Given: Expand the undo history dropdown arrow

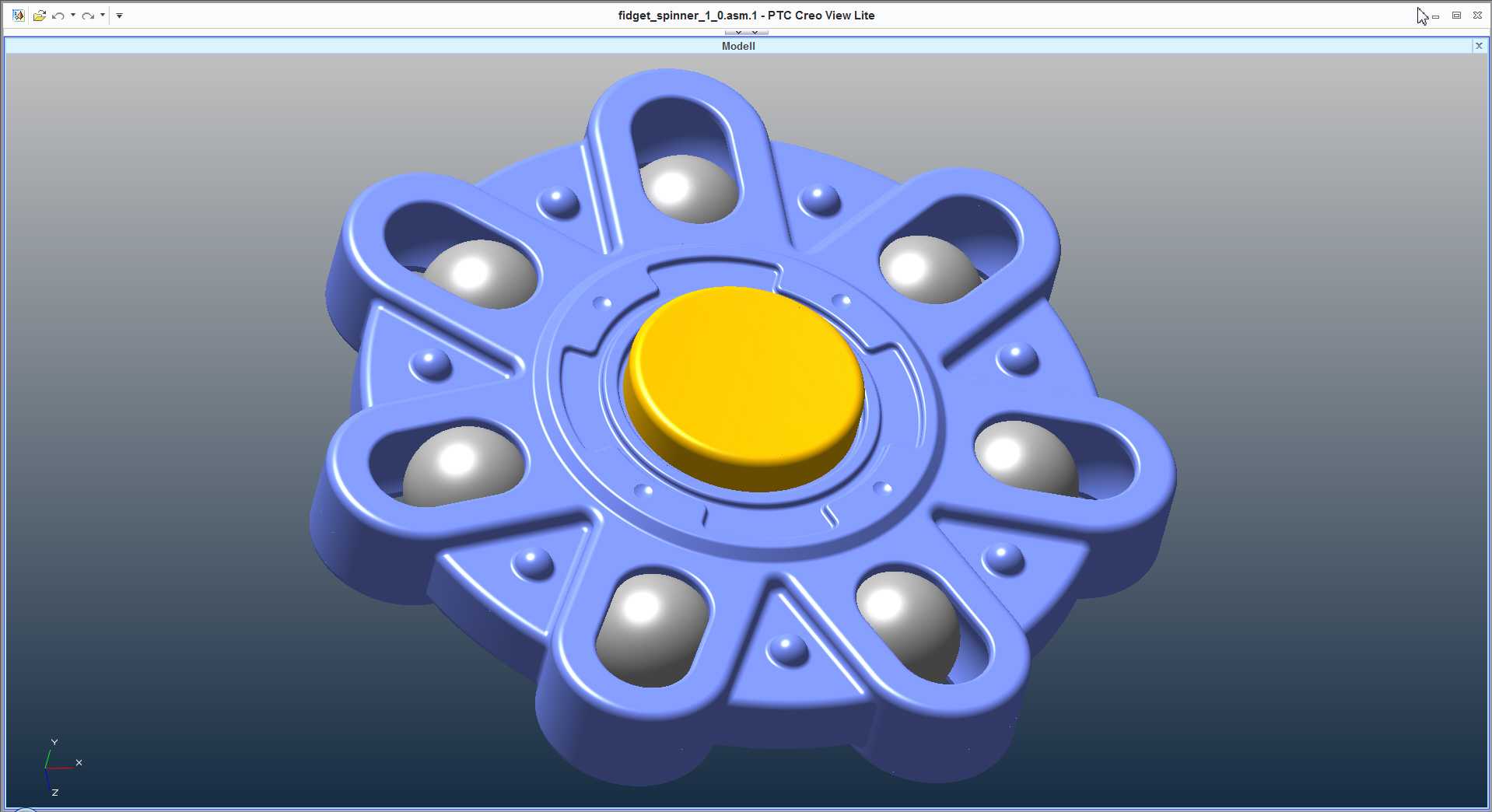Looking at the screenshot, I should (73, 15).
